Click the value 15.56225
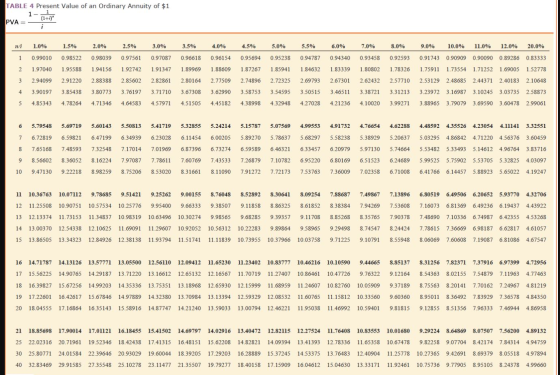This screenshot has width=560, height=375. click(40, 274)
